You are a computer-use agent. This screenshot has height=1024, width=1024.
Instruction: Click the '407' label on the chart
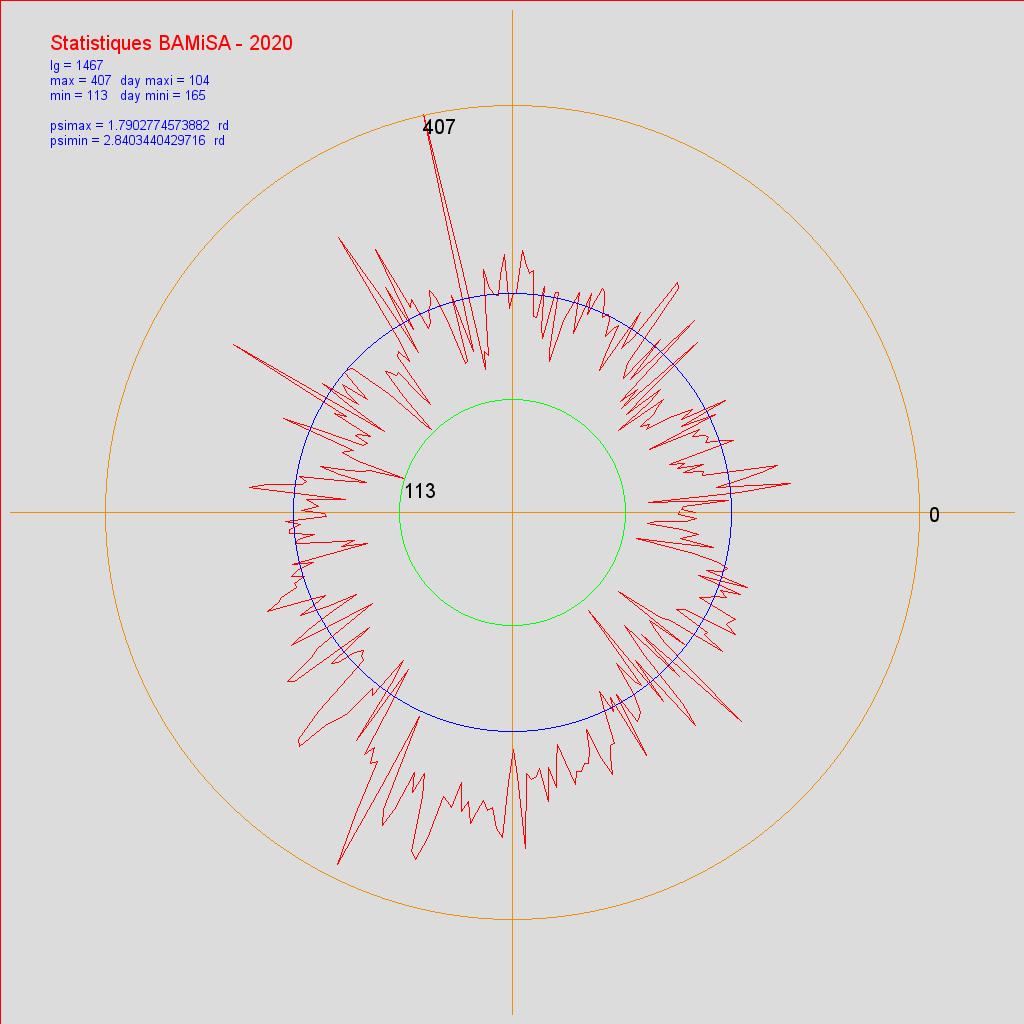coord(439,128)
